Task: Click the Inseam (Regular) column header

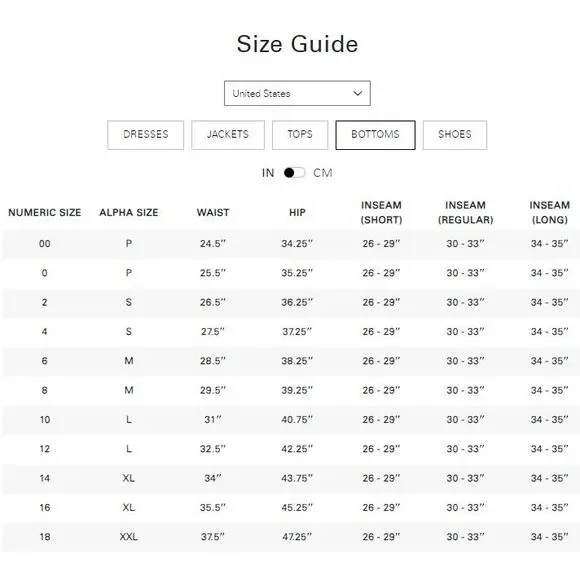Action: (465, 212)
